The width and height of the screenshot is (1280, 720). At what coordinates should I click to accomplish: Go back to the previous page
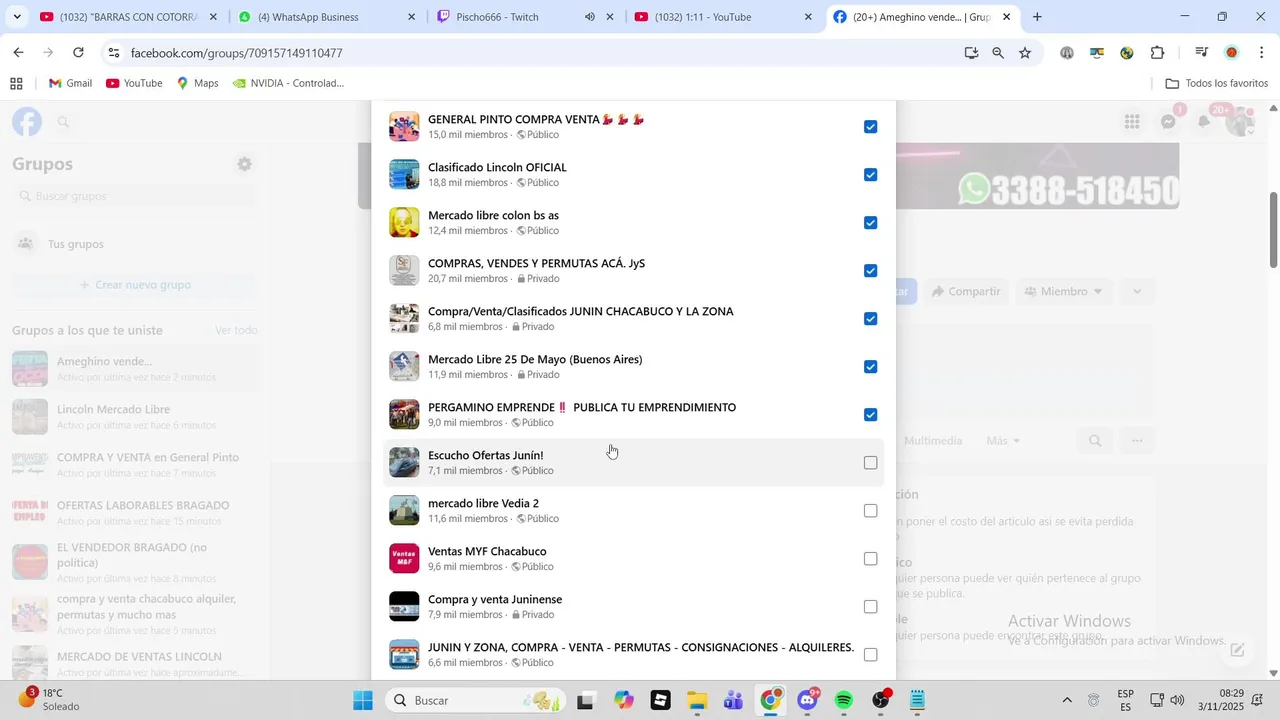[x=18, y=53]
